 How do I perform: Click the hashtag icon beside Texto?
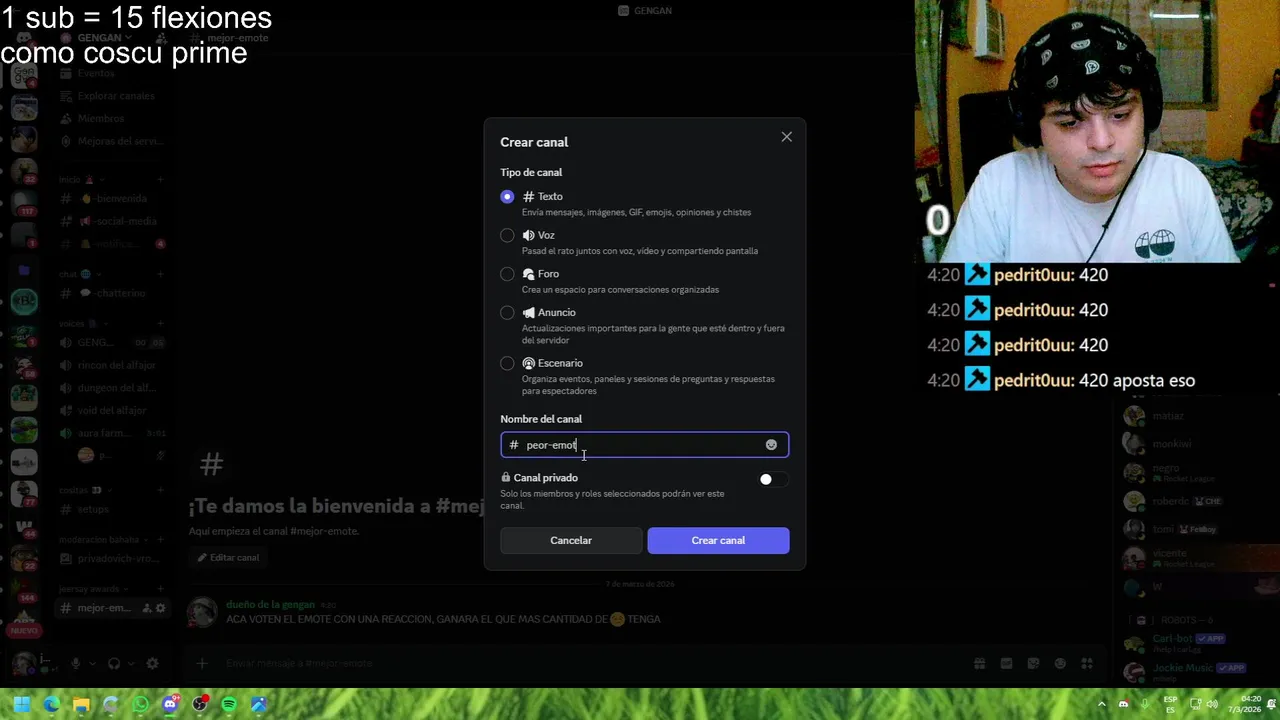point(528,197)
